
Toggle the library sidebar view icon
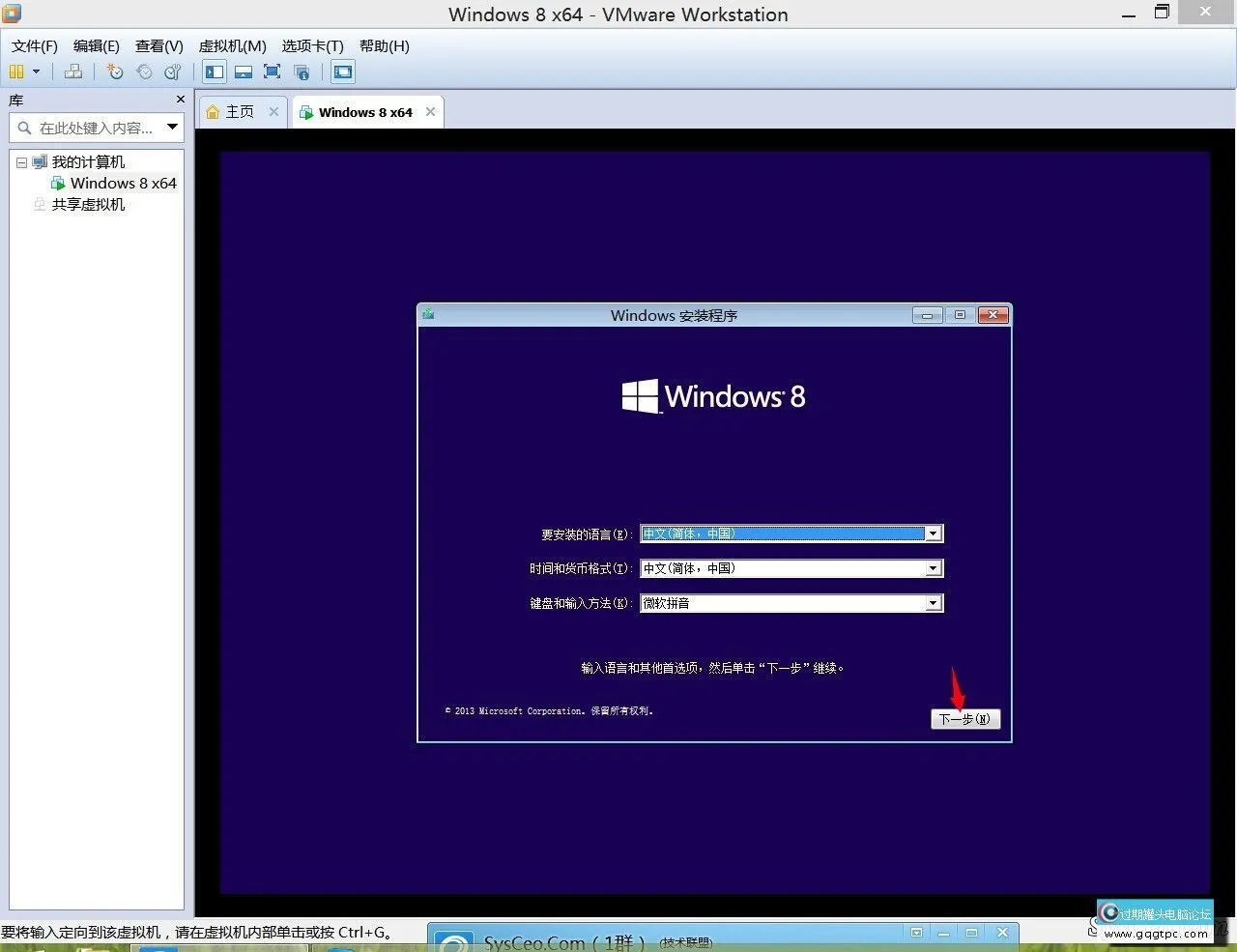(215, 72)
